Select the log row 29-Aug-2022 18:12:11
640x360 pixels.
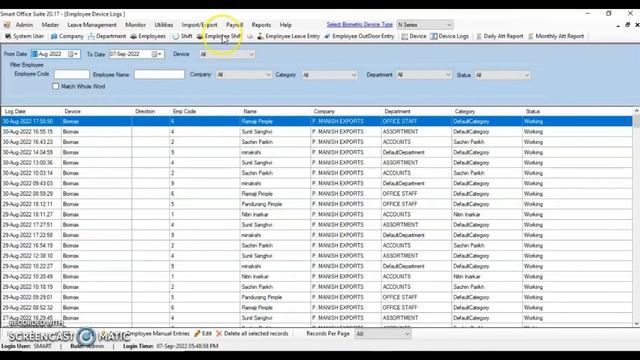[x=316, y=204]
